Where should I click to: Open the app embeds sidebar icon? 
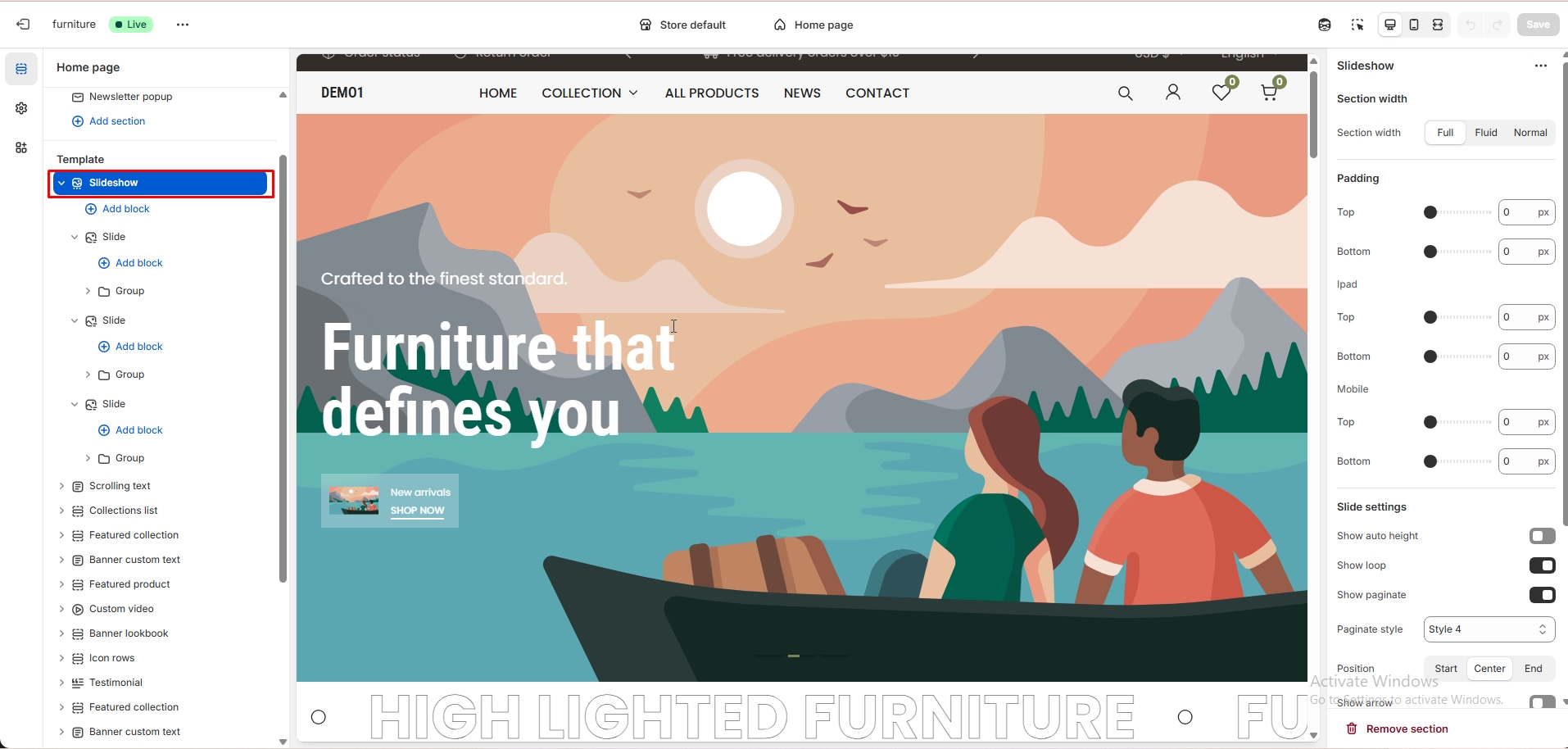tap(21, 148)
